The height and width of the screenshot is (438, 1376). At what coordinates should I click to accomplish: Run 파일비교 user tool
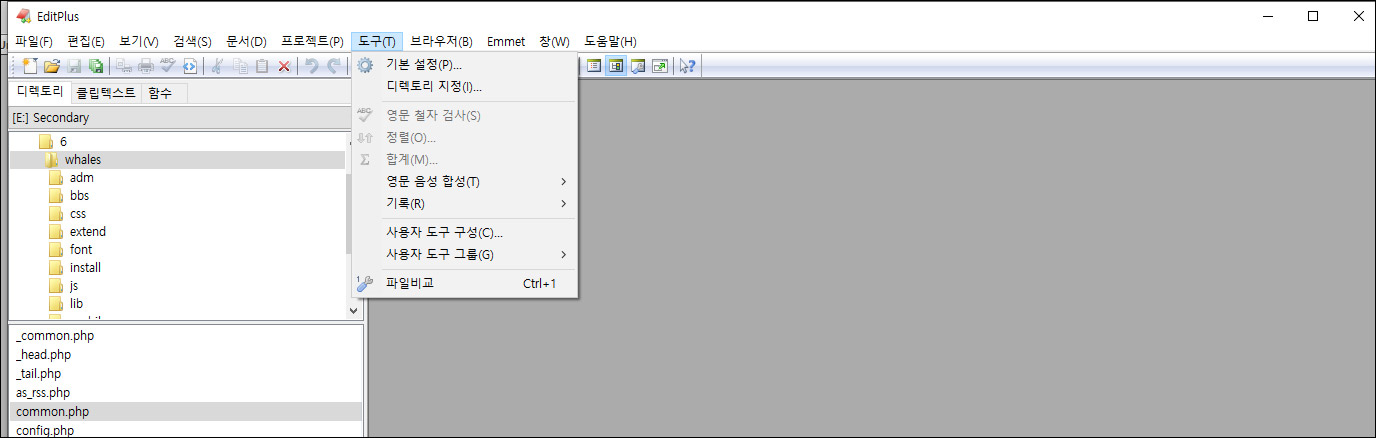pos(465,284)
